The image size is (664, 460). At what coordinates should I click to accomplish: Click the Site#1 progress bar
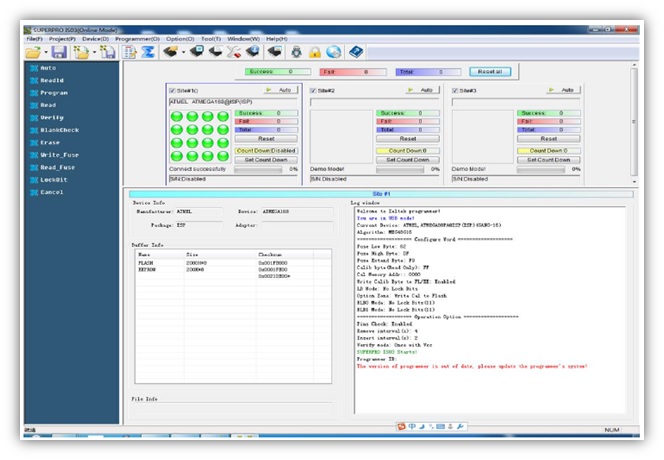pyautogui.click(x=264, y=169)
